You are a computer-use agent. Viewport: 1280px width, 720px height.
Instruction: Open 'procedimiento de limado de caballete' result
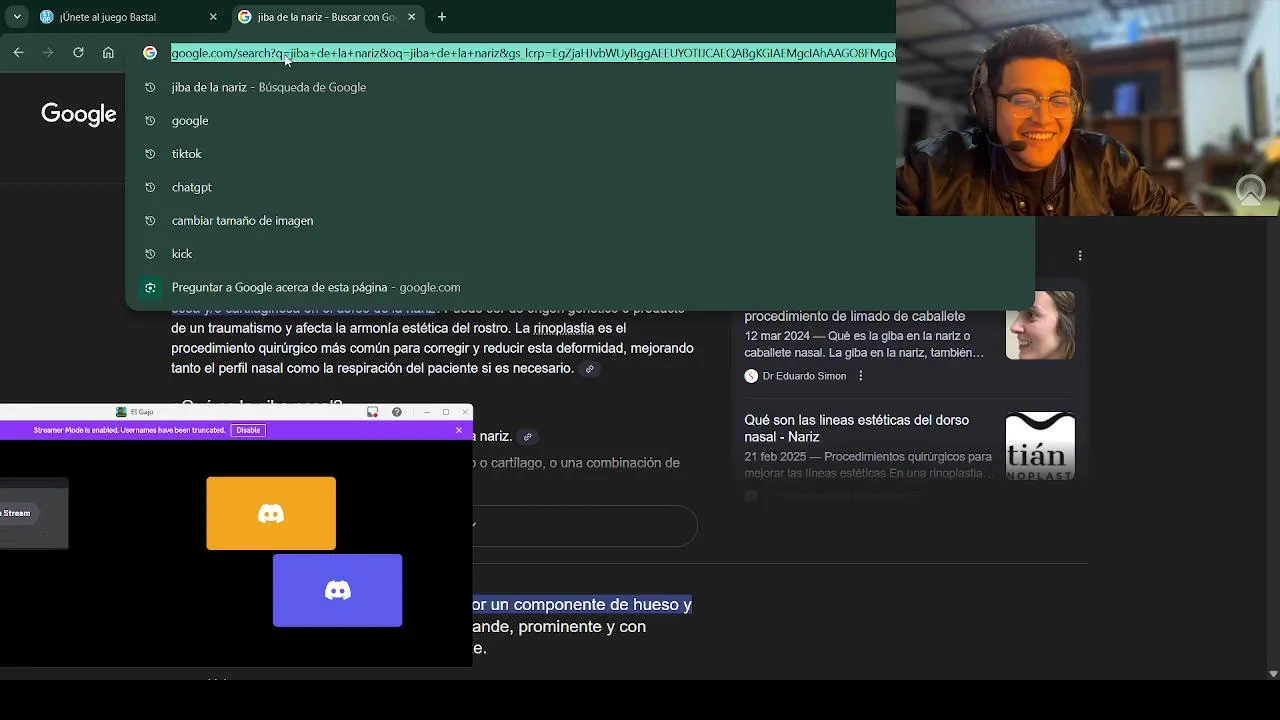[855, 316]
